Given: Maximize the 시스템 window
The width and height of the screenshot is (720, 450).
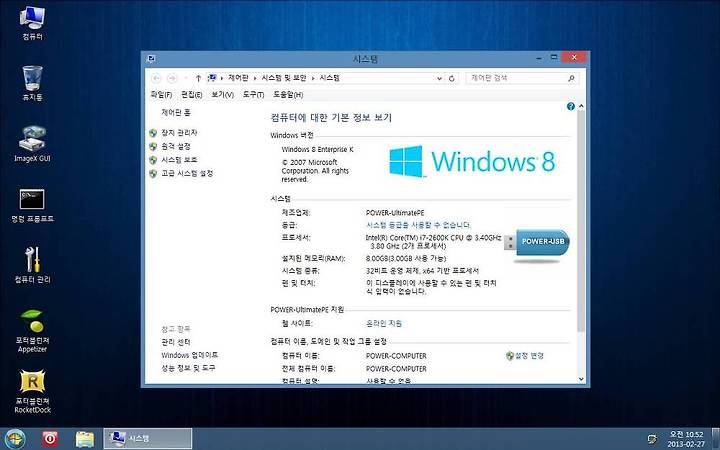Looking at the screenshot, I should (554, 57).
